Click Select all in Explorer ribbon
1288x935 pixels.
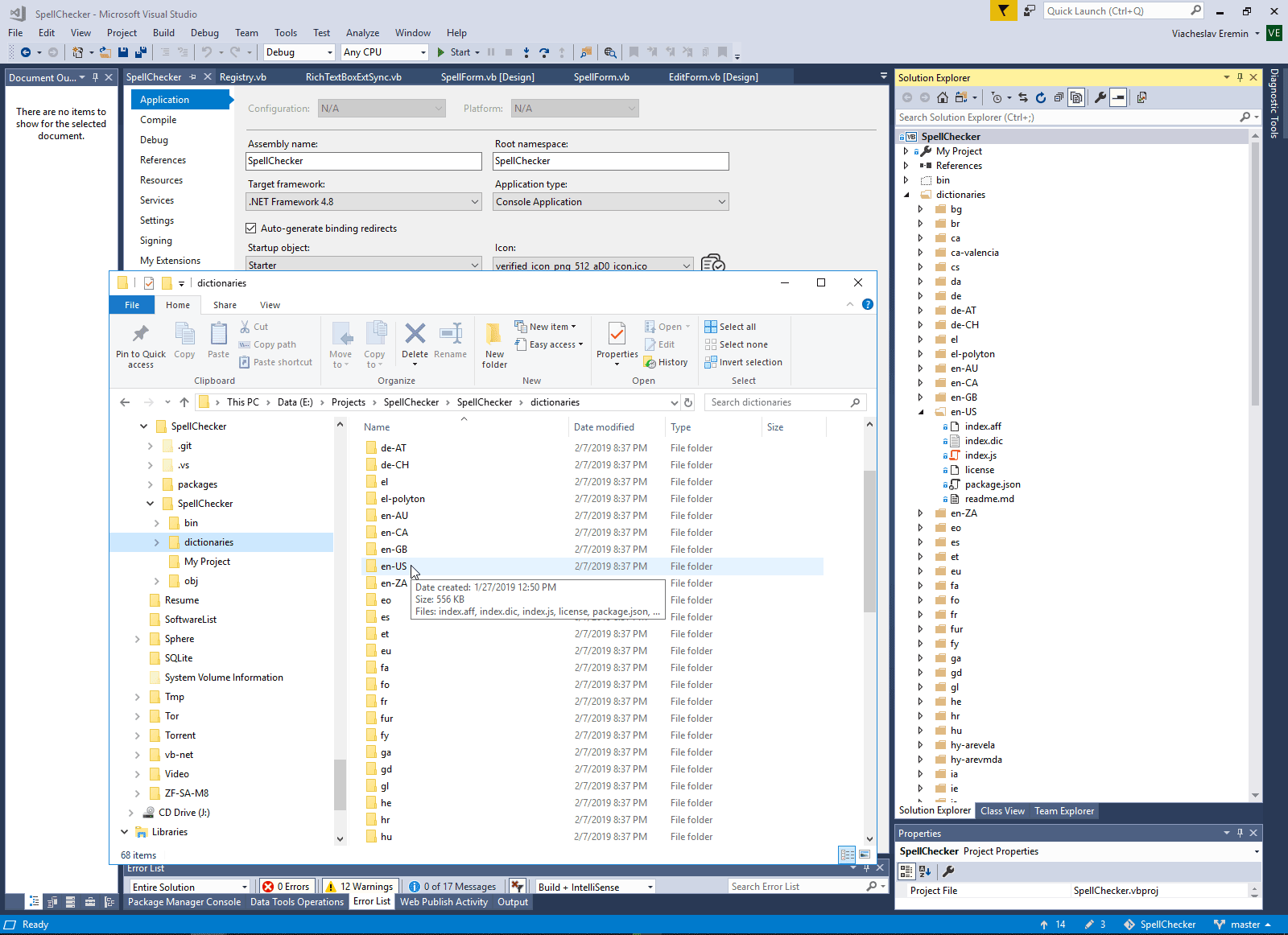730,327
